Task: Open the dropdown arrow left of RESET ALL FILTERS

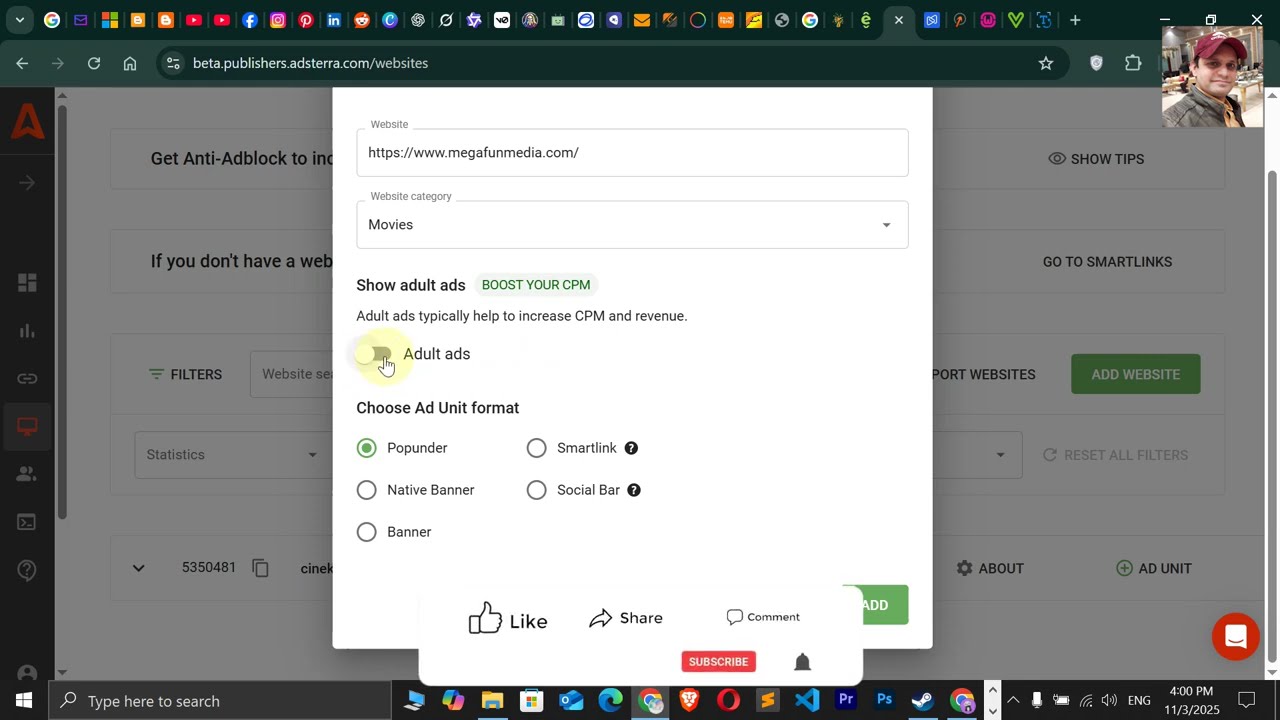Action: (1000, 455)
